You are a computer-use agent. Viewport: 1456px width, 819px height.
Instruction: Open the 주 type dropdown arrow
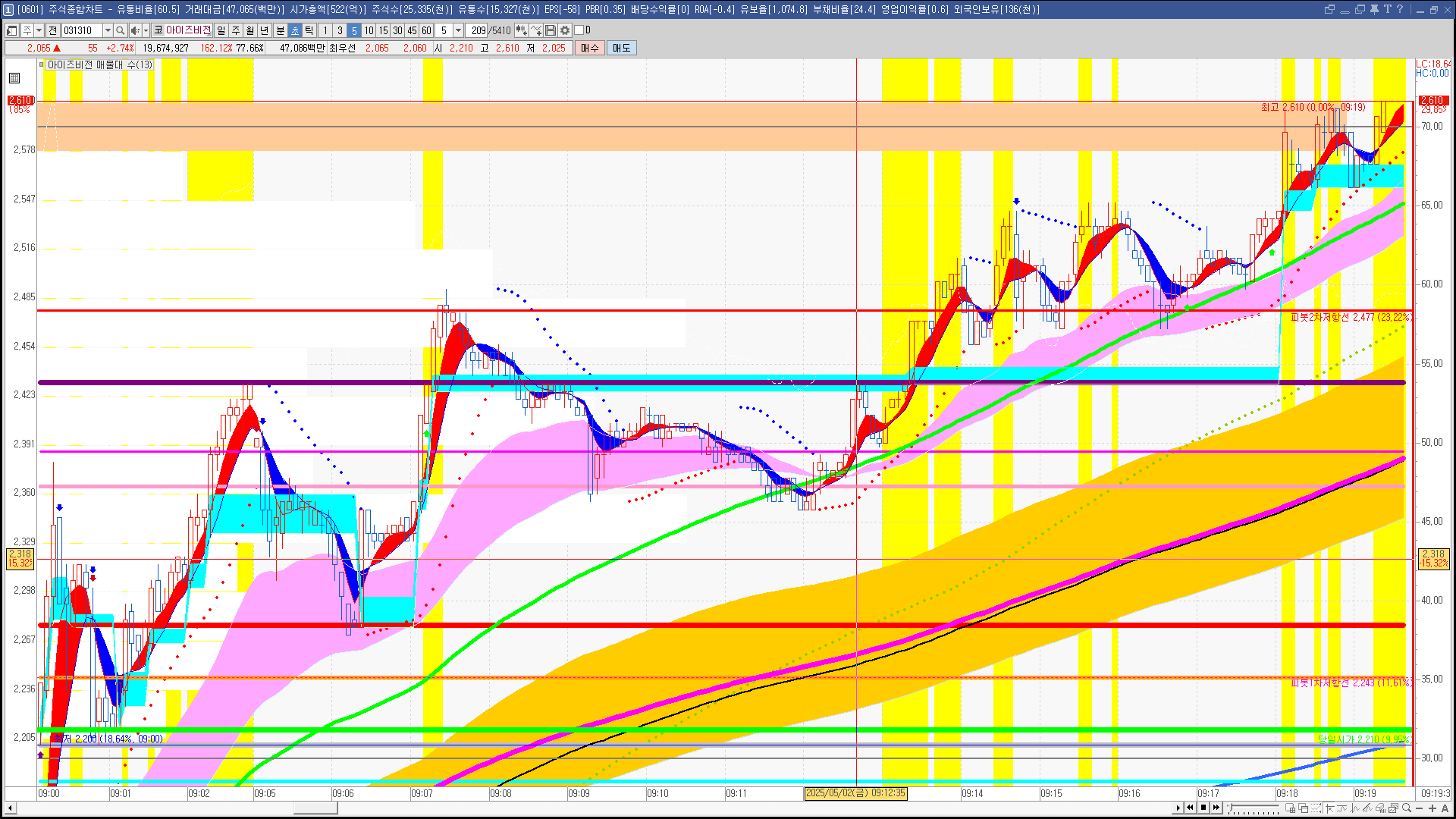tap(39, 30)
